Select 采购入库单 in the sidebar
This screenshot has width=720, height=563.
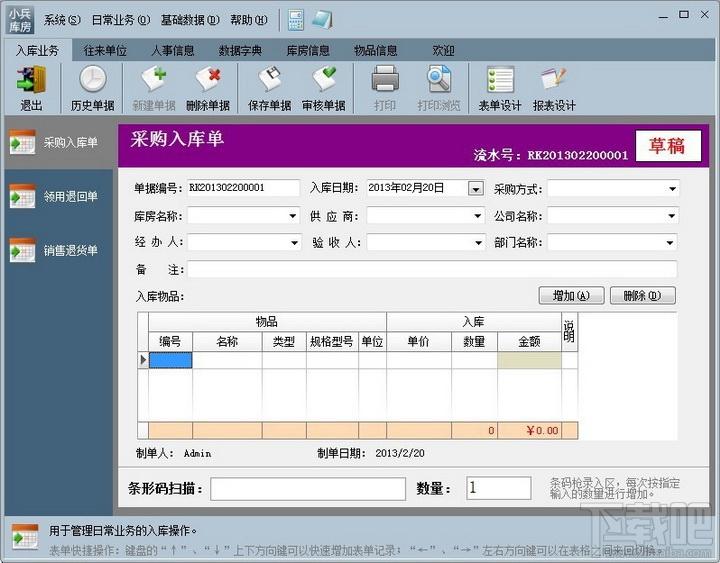click(59, 143)
